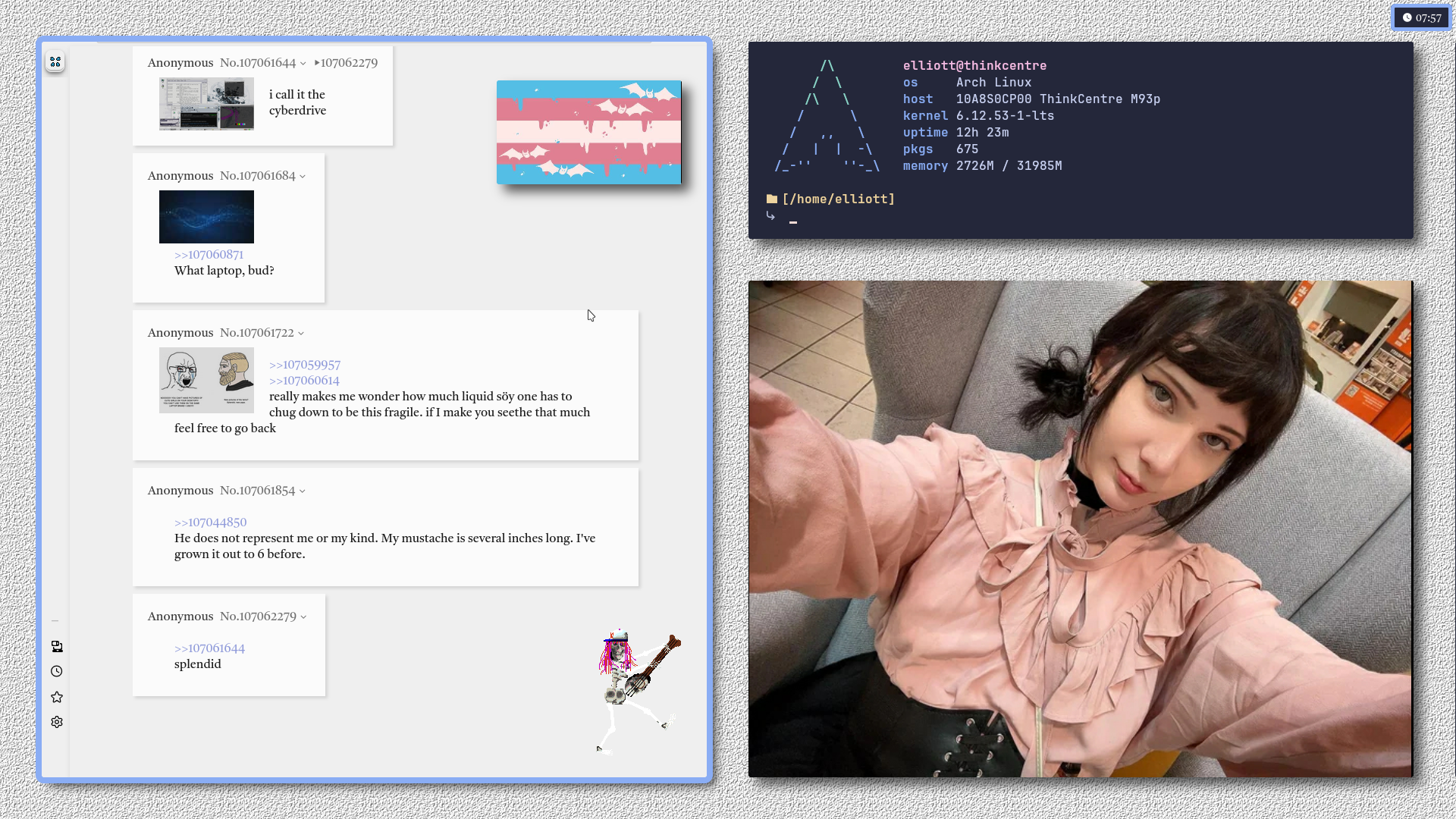Follow the >>107044850 quote link
The height and width of the screenshot is (819, 1456).
tap(210, 522)
